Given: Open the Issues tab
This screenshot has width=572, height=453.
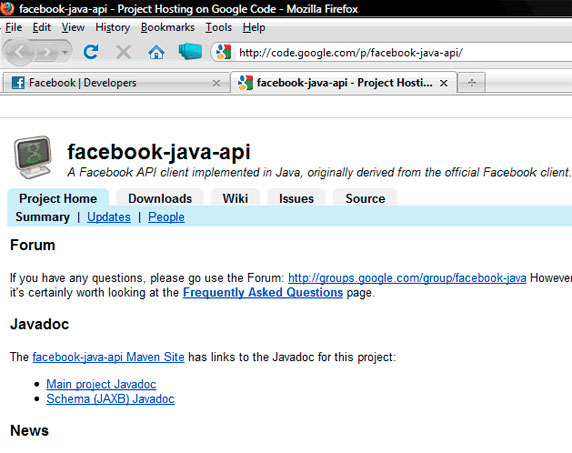Looking at the screenshot, I should tap(296, 198).
